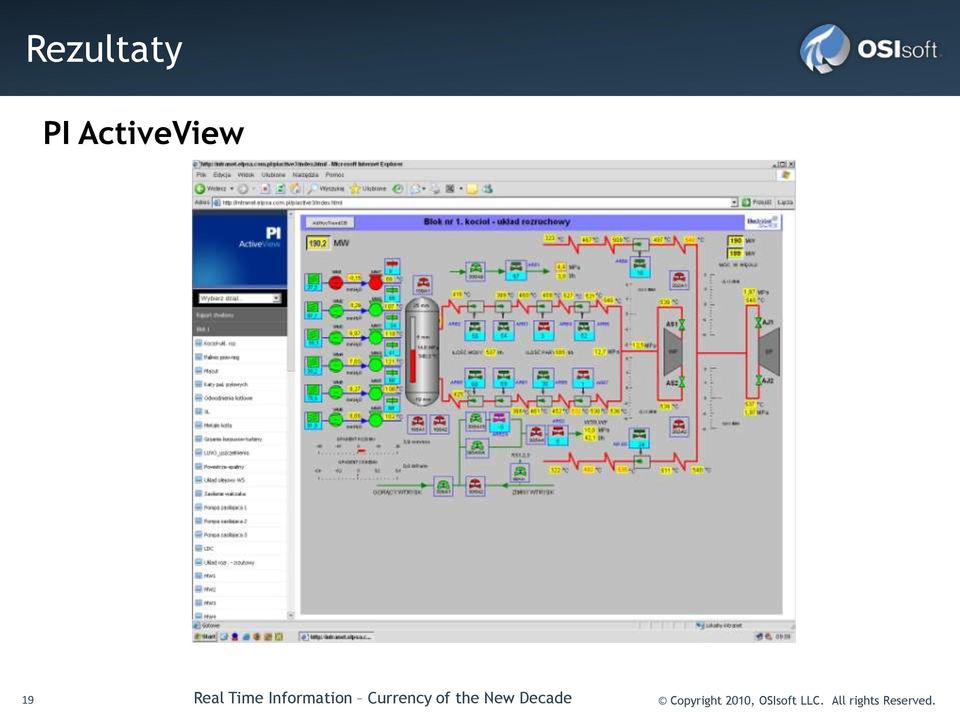Image resolution: width=960 pixels, height=712 pixels.
Task: Click the AS1 green valve symbol
Action: tap(681, 324)
